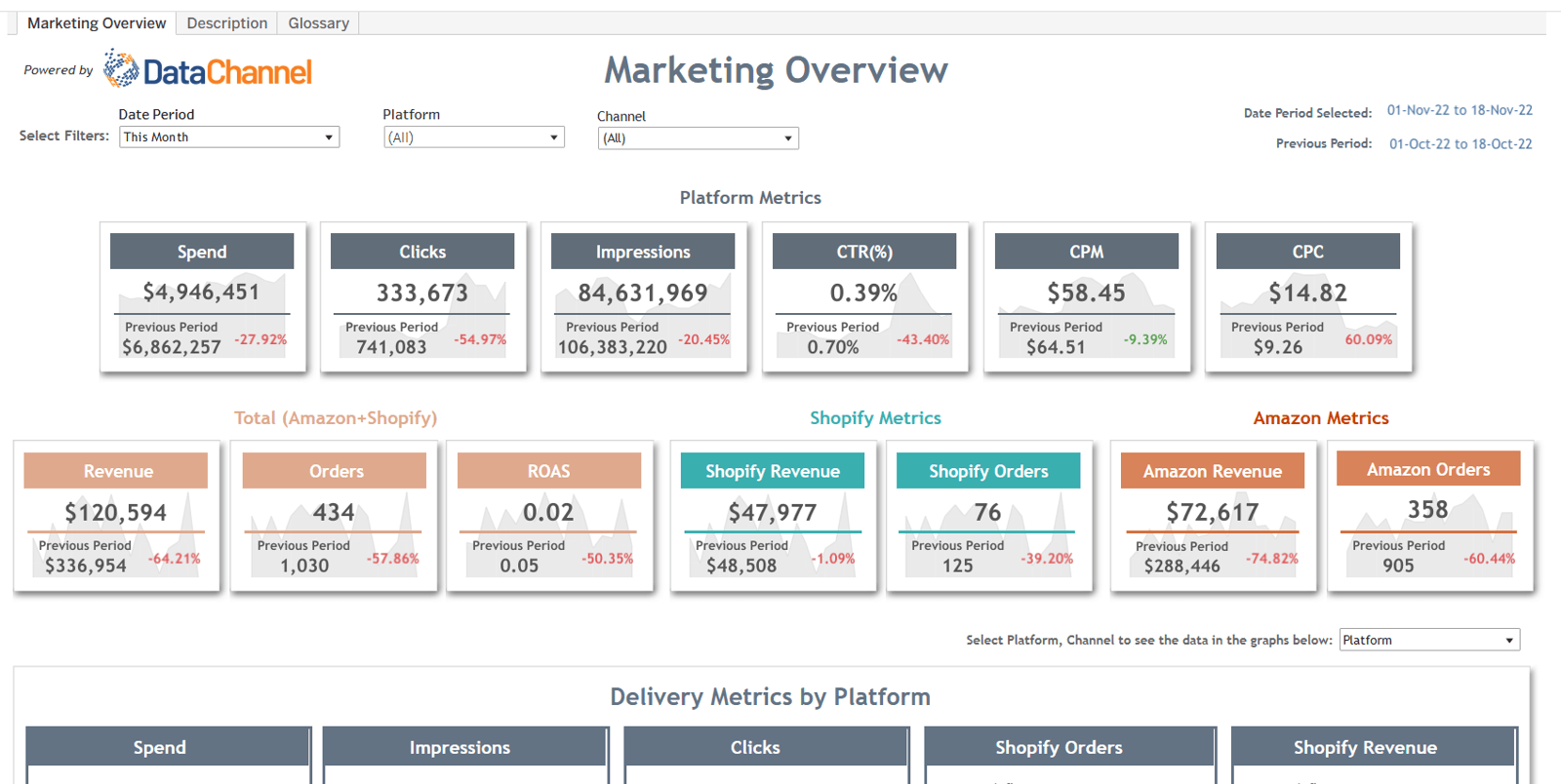This screenshot has height=784, width=1561.
Task: Click the orange Amazon Orders header
Action: 1427,469
